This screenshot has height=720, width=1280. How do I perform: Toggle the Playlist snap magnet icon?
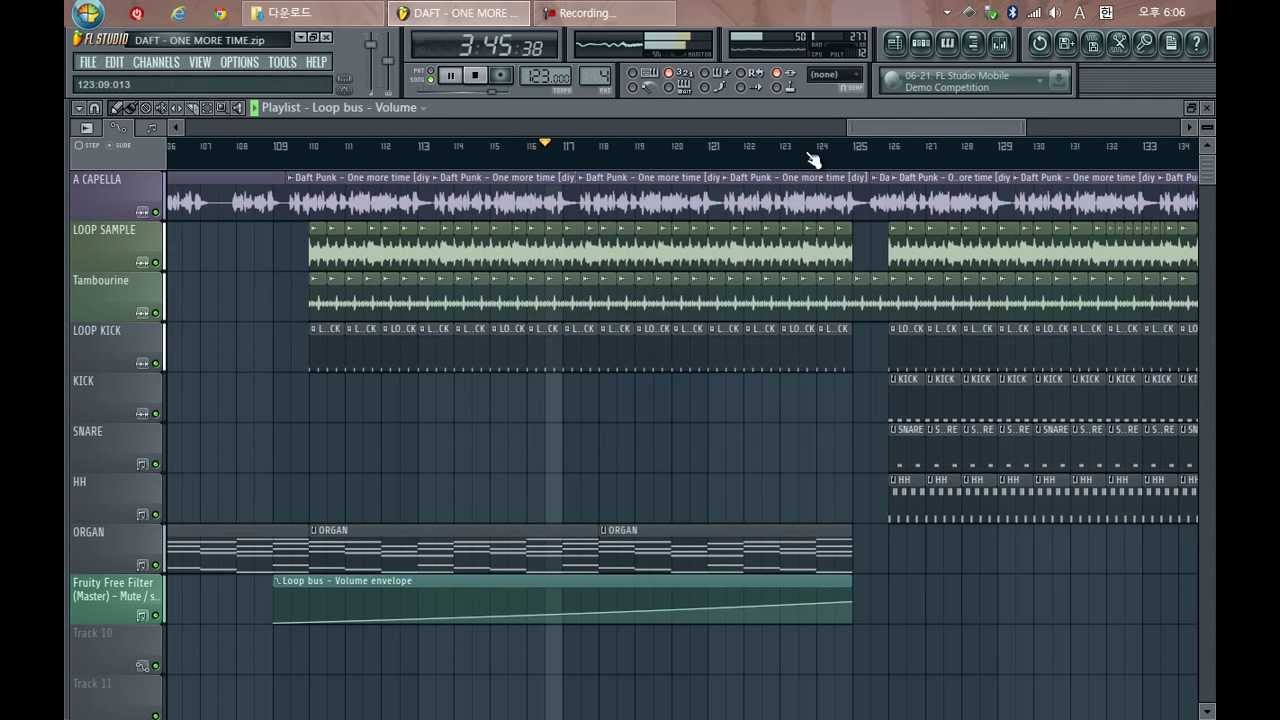(94, 108)
